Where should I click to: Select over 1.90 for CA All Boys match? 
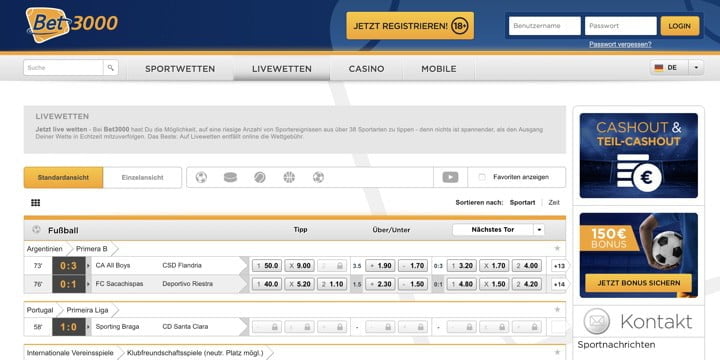point(380,265)
